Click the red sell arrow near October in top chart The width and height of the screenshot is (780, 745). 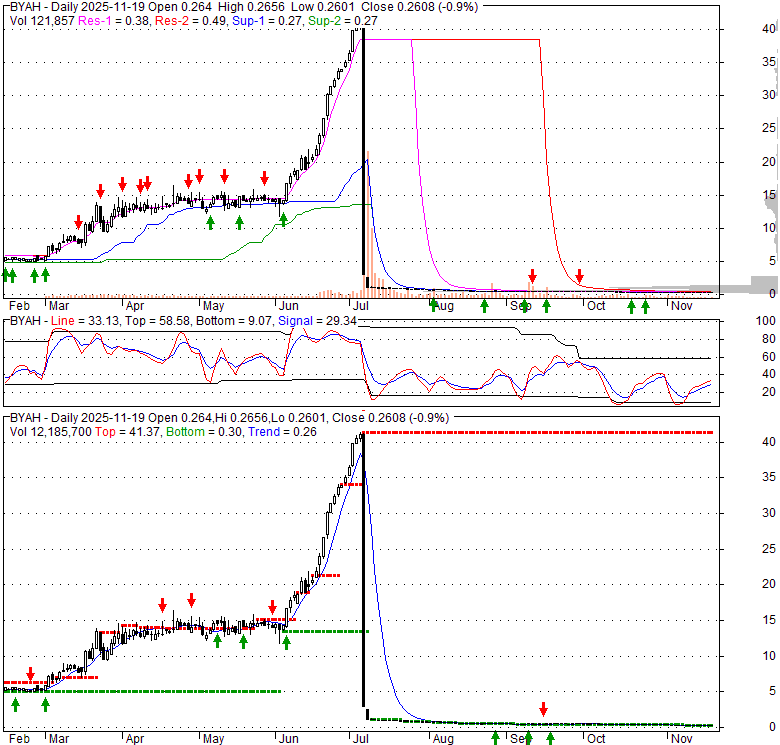click(x=579, y=276)
